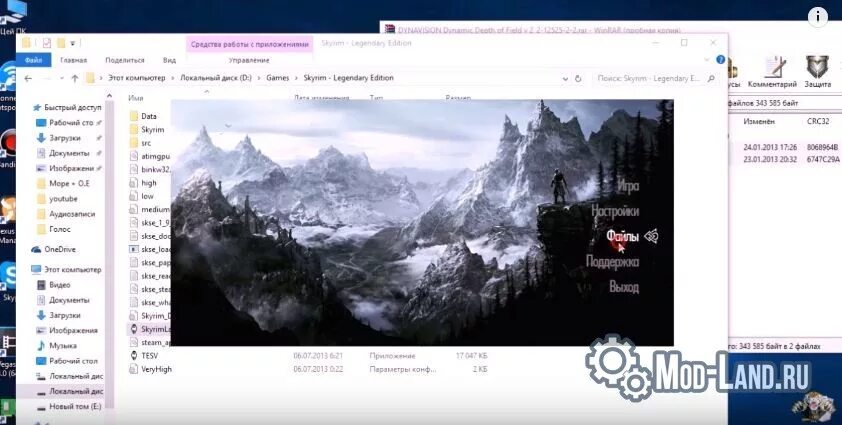
Task: Expand the chevron after Этот компьютер breadcrumb
Action: pos(173,78)
